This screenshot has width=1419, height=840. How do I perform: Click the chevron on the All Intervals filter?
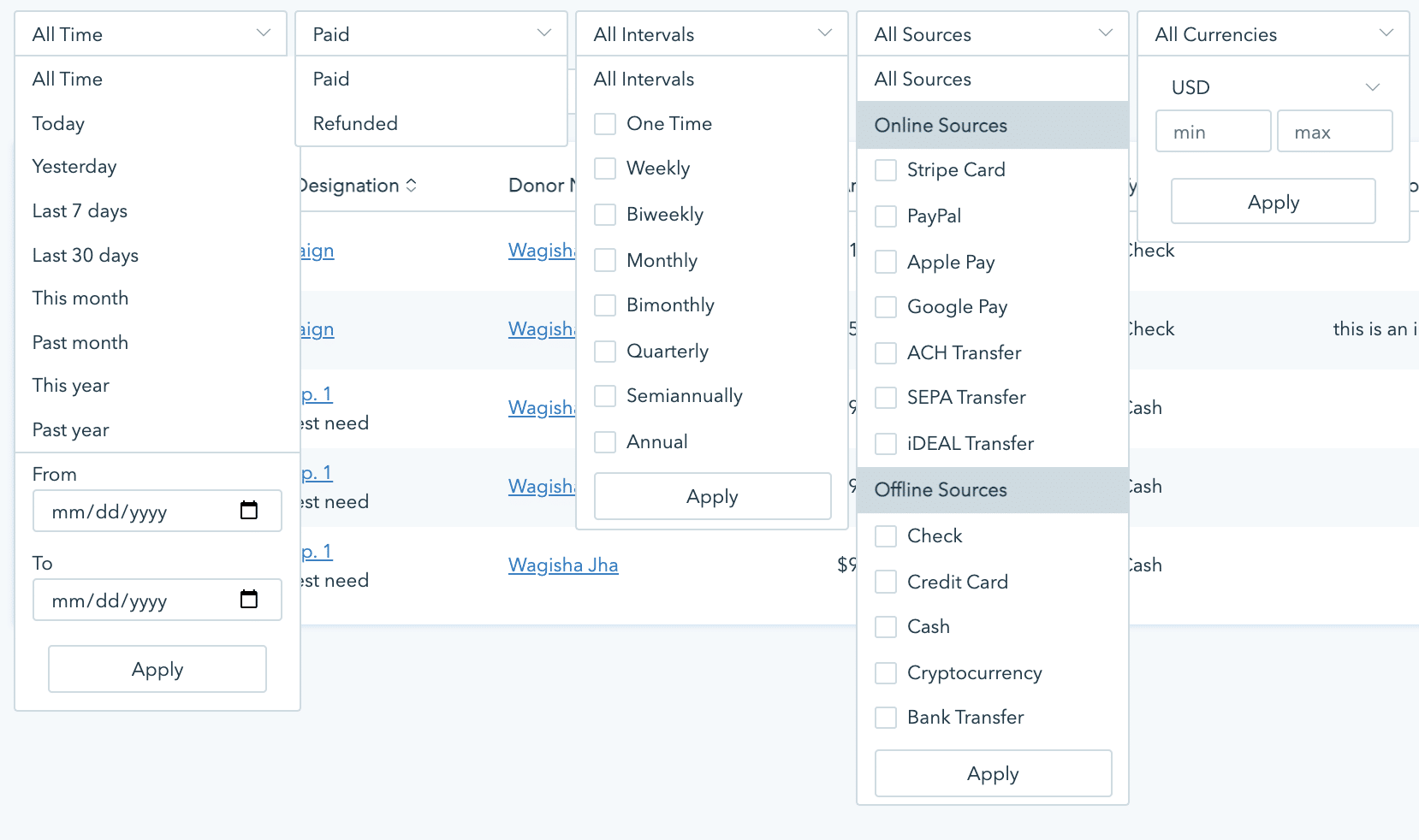pyautogui.click(x=824, y=33)
